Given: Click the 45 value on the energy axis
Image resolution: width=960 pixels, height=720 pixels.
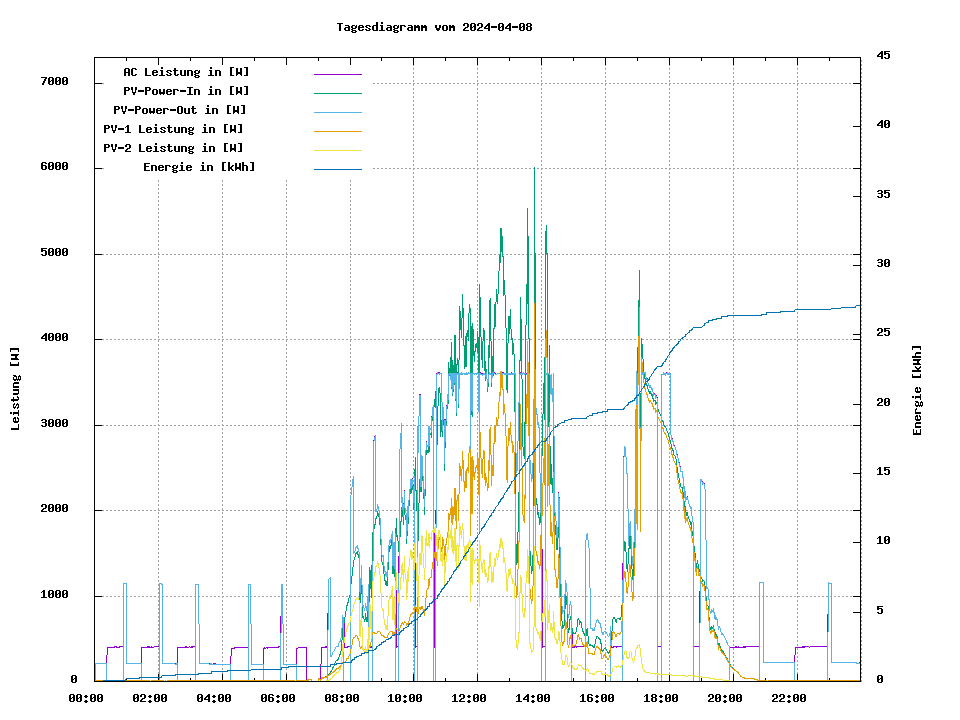Looking at the screenshot, I should click(883, 56).
